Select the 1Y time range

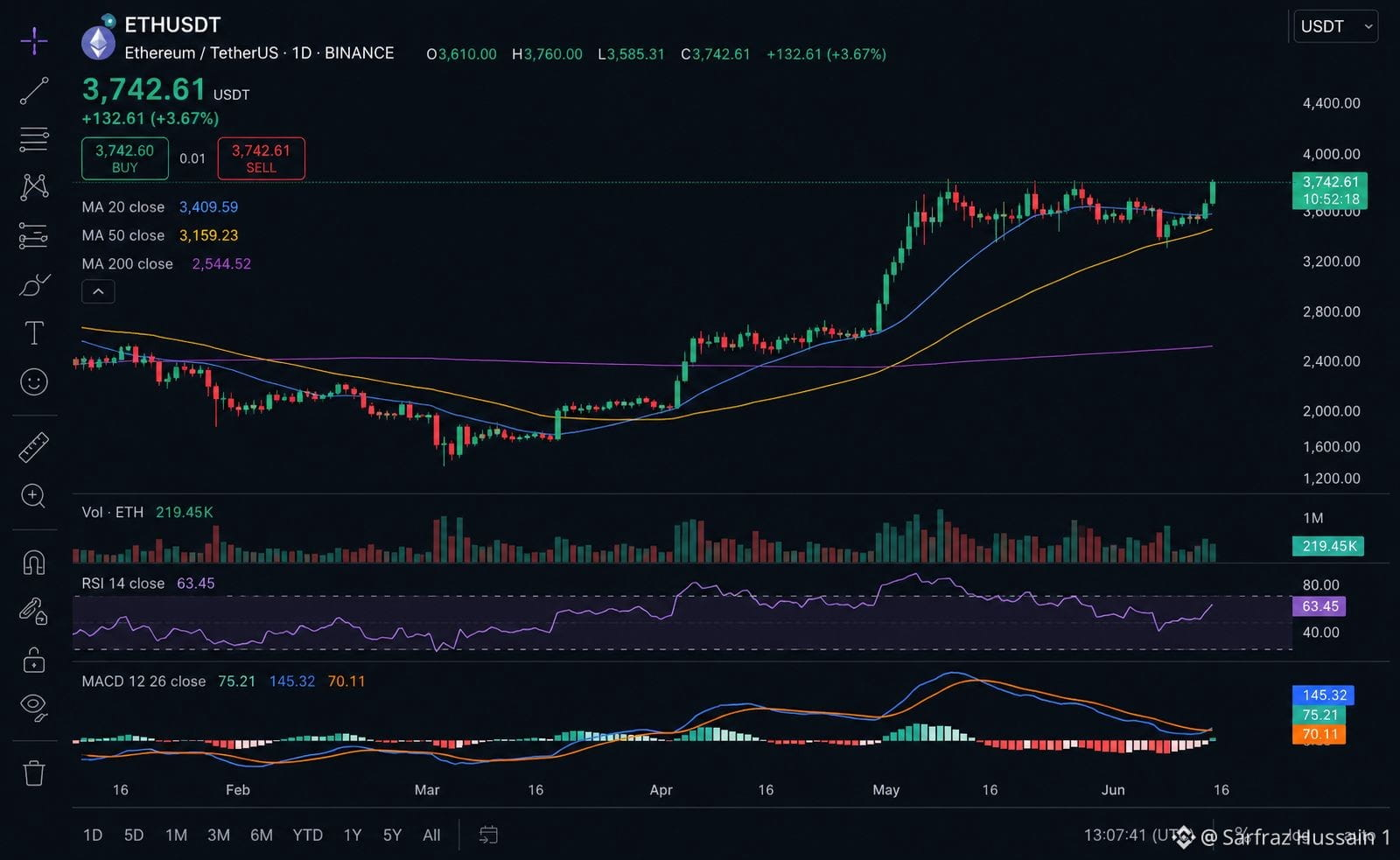[x=353, y=836]
